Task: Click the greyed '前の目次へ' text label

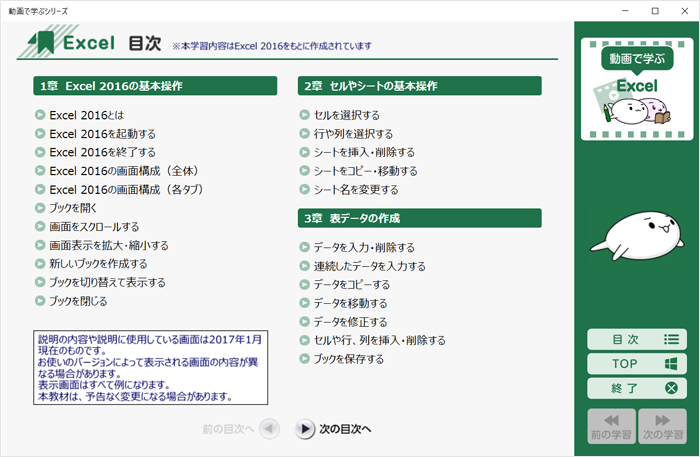Action: click(228, 429)
